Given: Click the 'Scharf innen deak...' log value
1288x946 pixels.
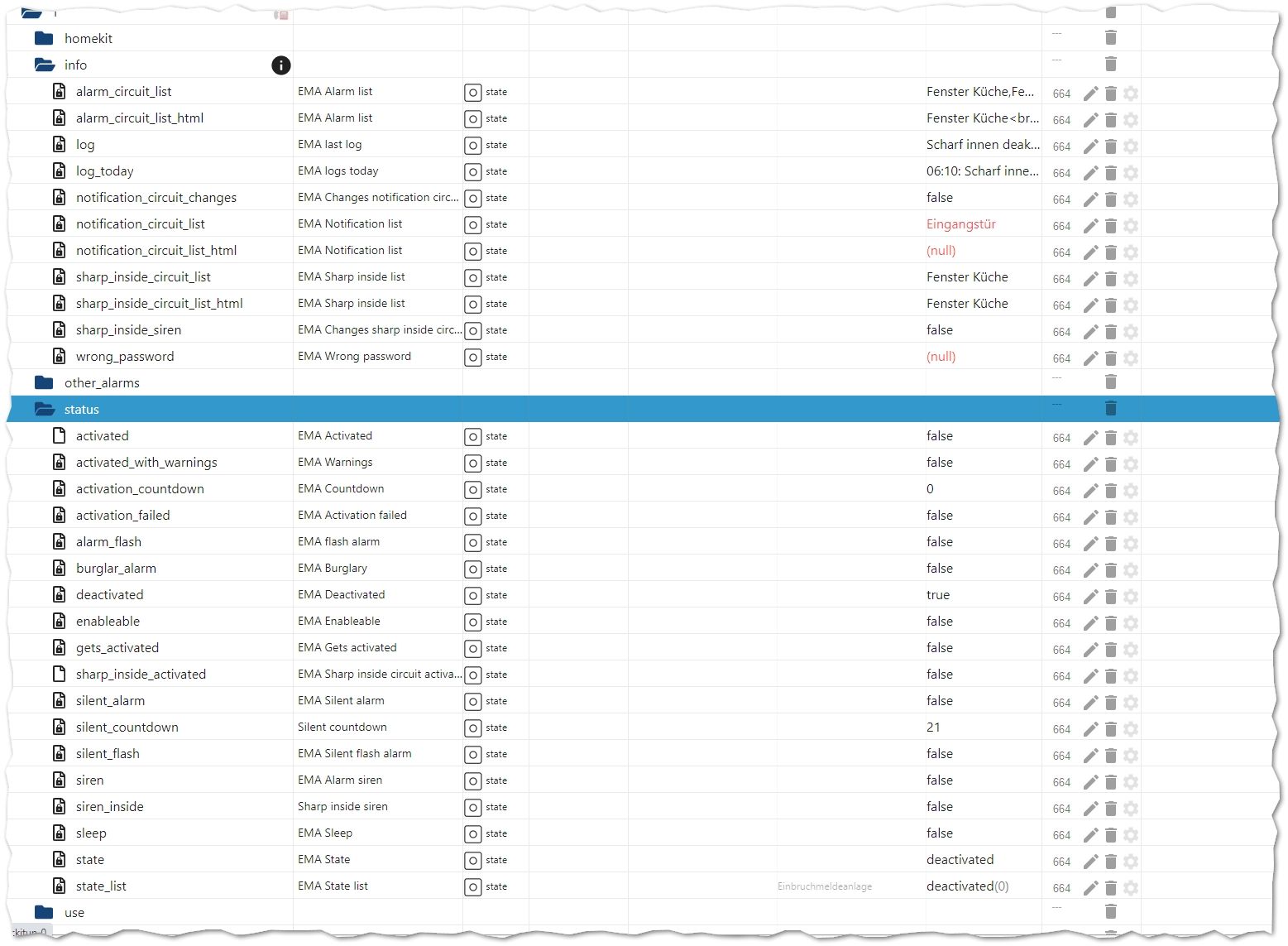Looking at the screenshot, I should [983, 144].
